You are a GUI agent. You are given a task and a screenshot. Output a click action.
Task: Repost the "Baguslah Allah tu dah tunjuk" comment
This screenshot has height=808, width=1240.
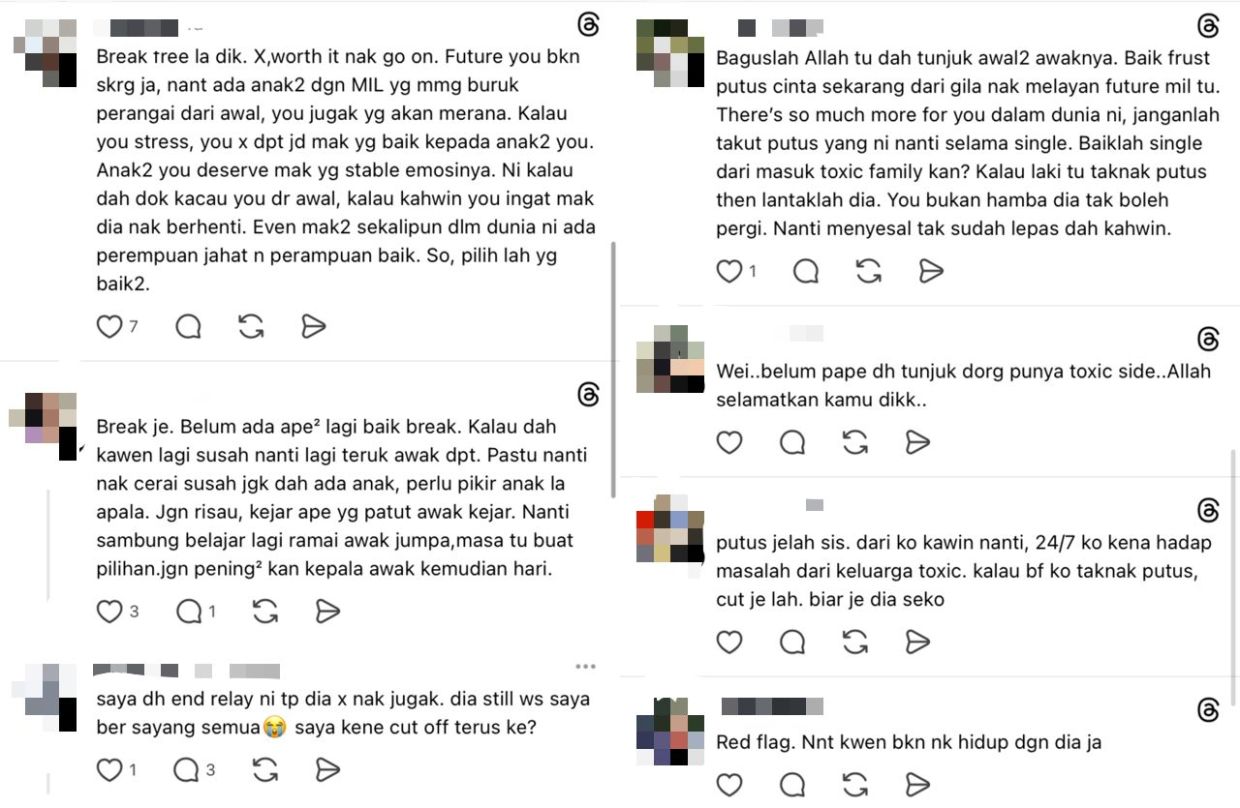869,270
